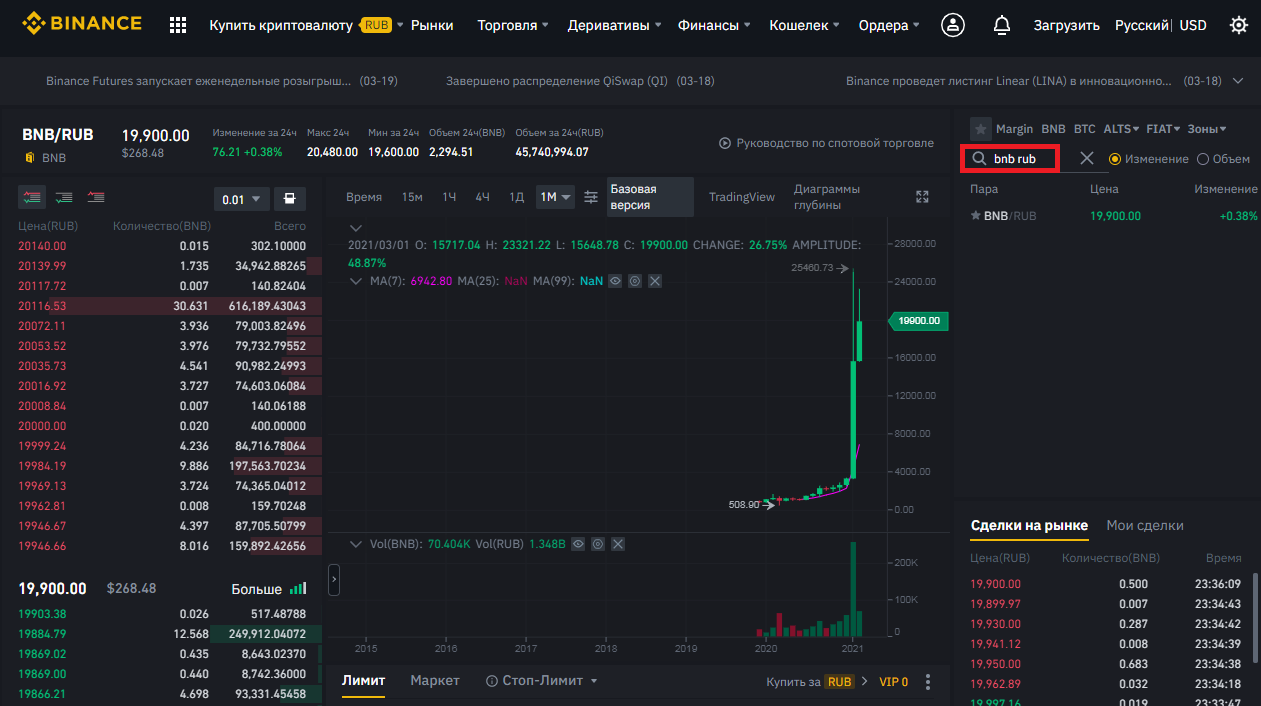
Task: Open the user profile icon
Action: coord(953,25)
